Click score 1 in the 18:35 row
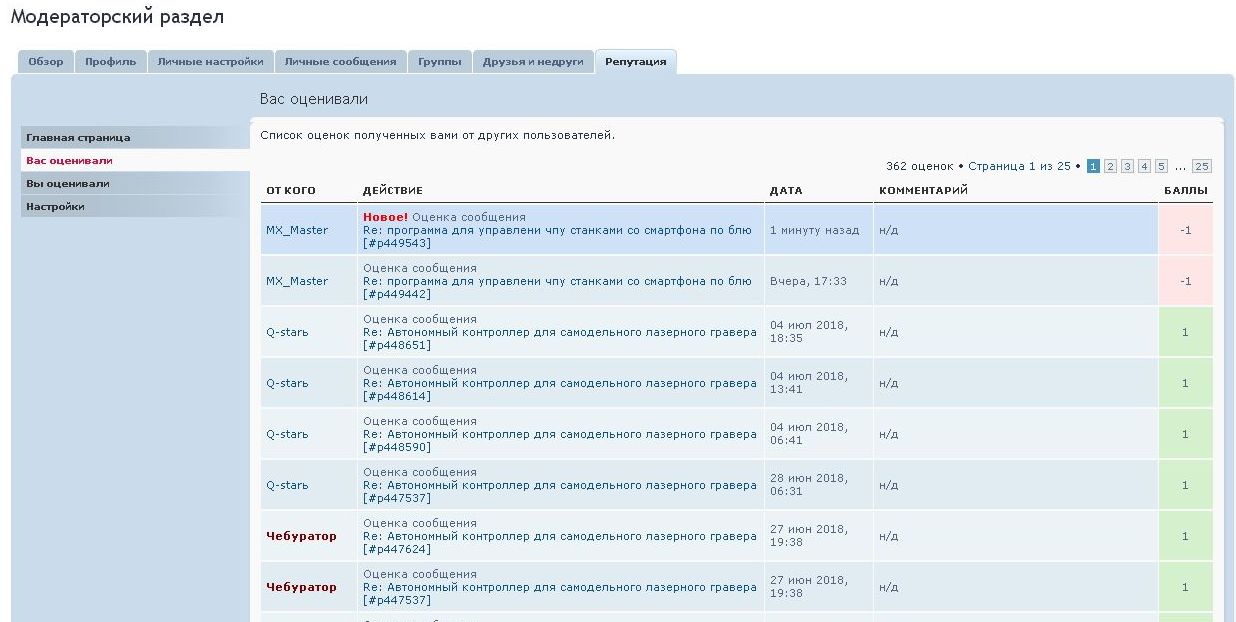Viewport: 1236px width, 622px height. (x=1185, y=332)
